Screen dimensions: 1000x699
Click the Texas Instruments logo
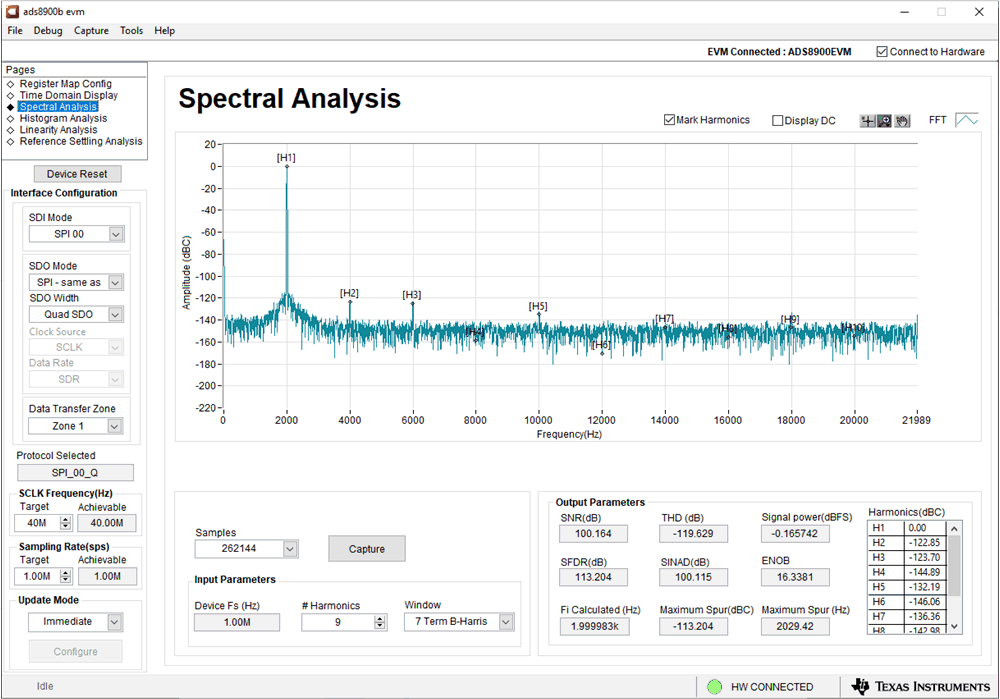click(x=920, y=686)
